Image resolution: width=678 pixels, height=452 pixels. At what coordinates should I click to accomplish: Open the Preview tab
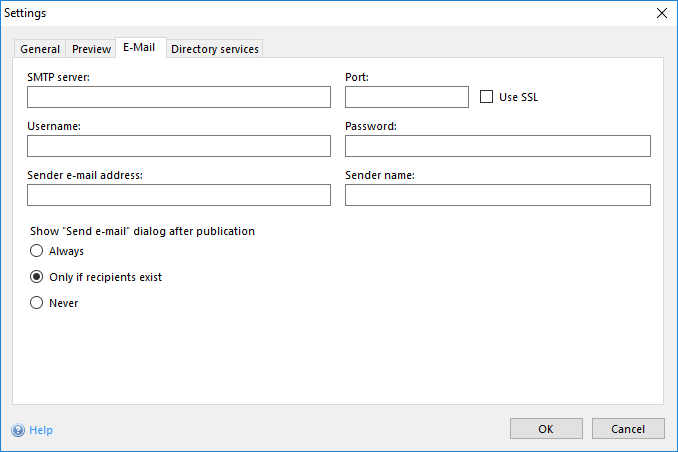91,49
